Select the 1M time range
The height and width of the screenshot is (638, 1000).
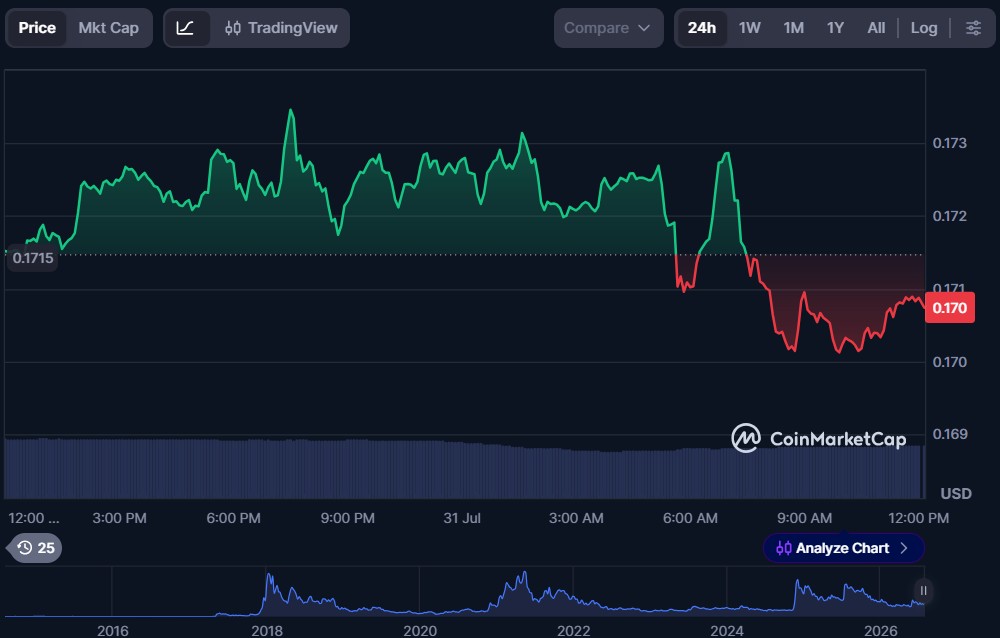coord(793,28)
